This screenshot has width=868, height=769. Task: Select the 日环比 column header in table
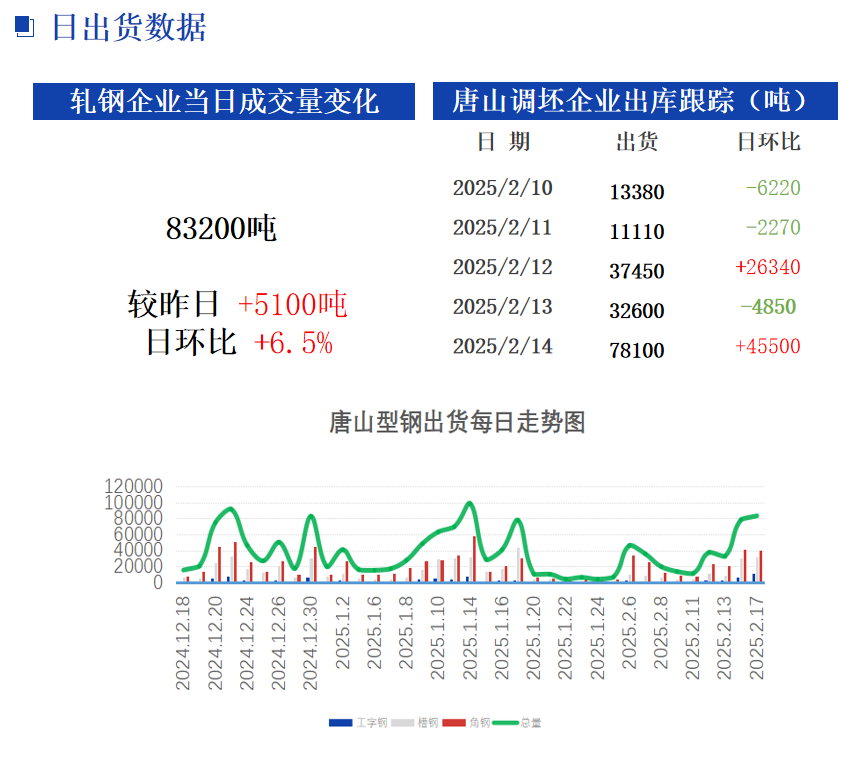coord(768,142)
